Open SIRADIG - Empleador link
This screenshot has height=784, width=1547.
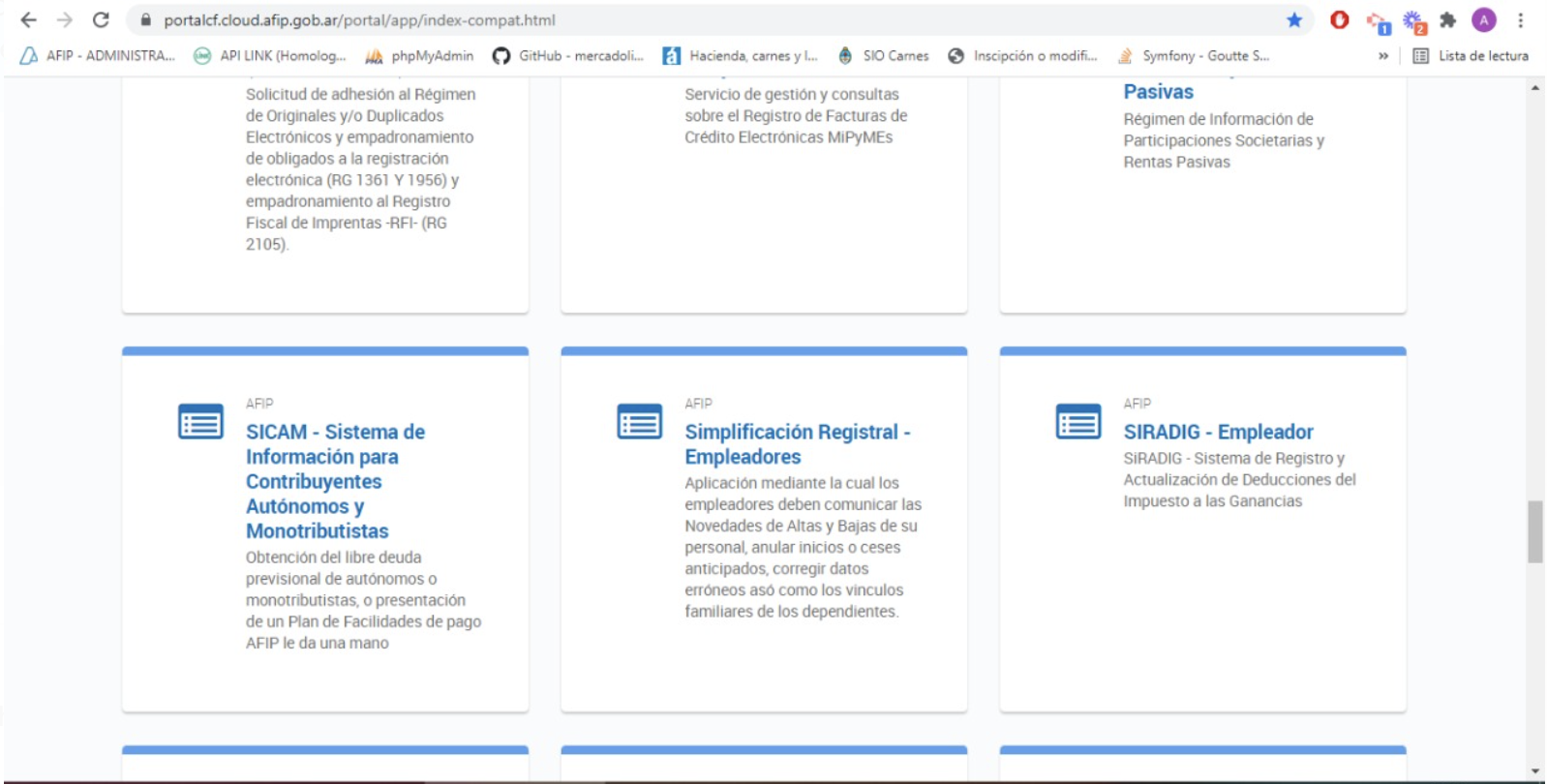click(1218, 432)
